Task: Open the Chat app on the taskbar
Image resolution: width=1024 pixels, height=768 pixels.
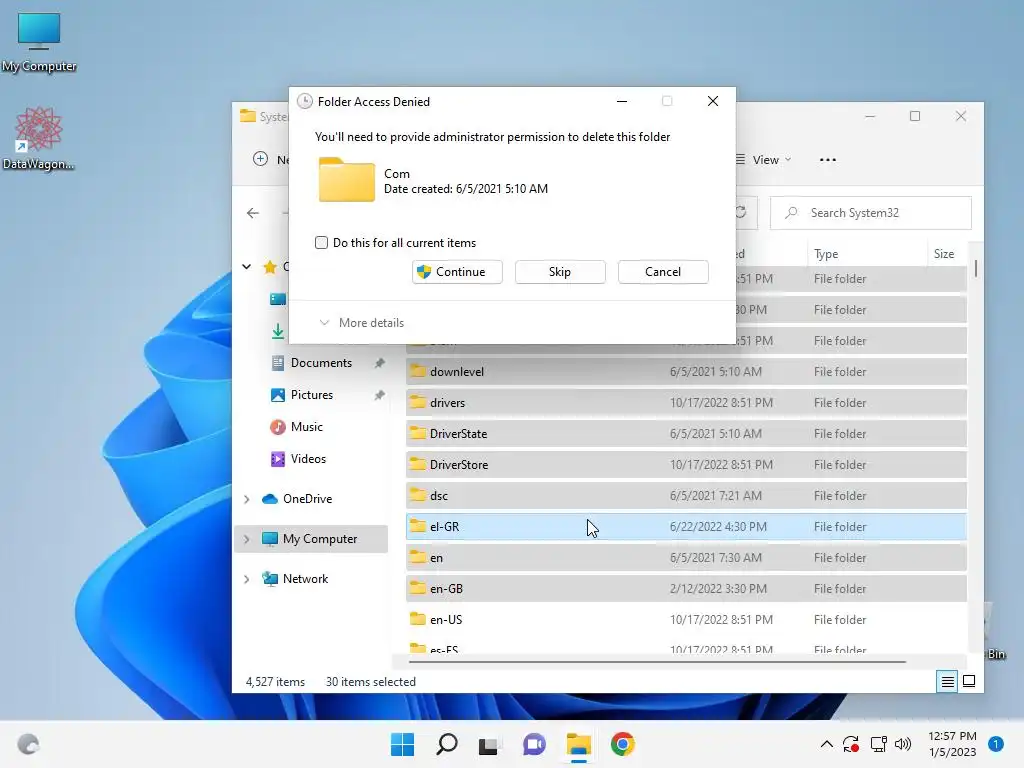Action: coord(534,744)
